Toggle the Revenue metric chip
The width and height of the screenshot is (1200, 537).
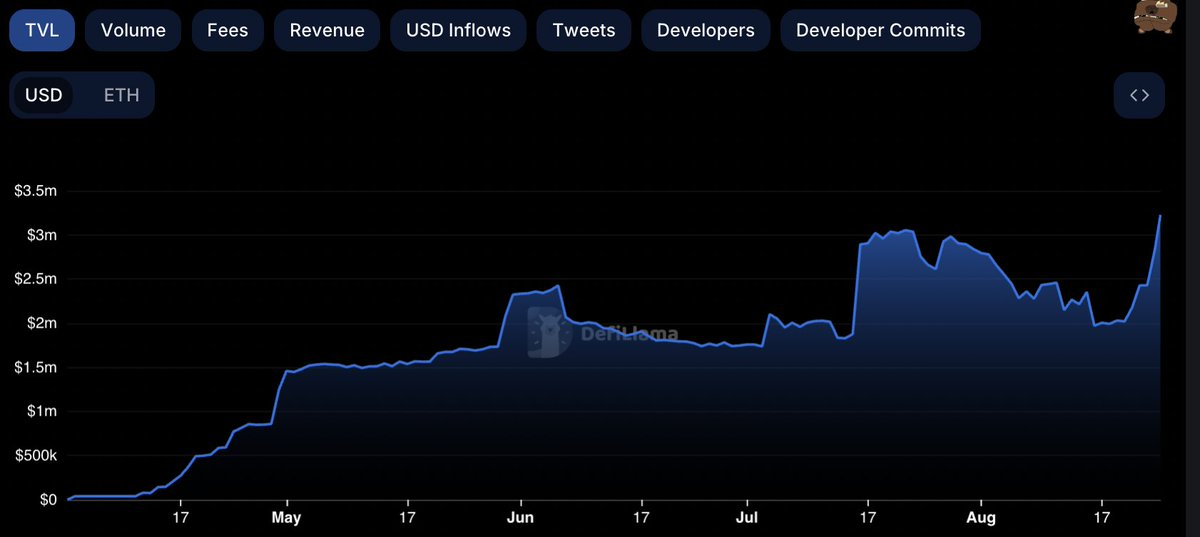(x=327, y=30)
